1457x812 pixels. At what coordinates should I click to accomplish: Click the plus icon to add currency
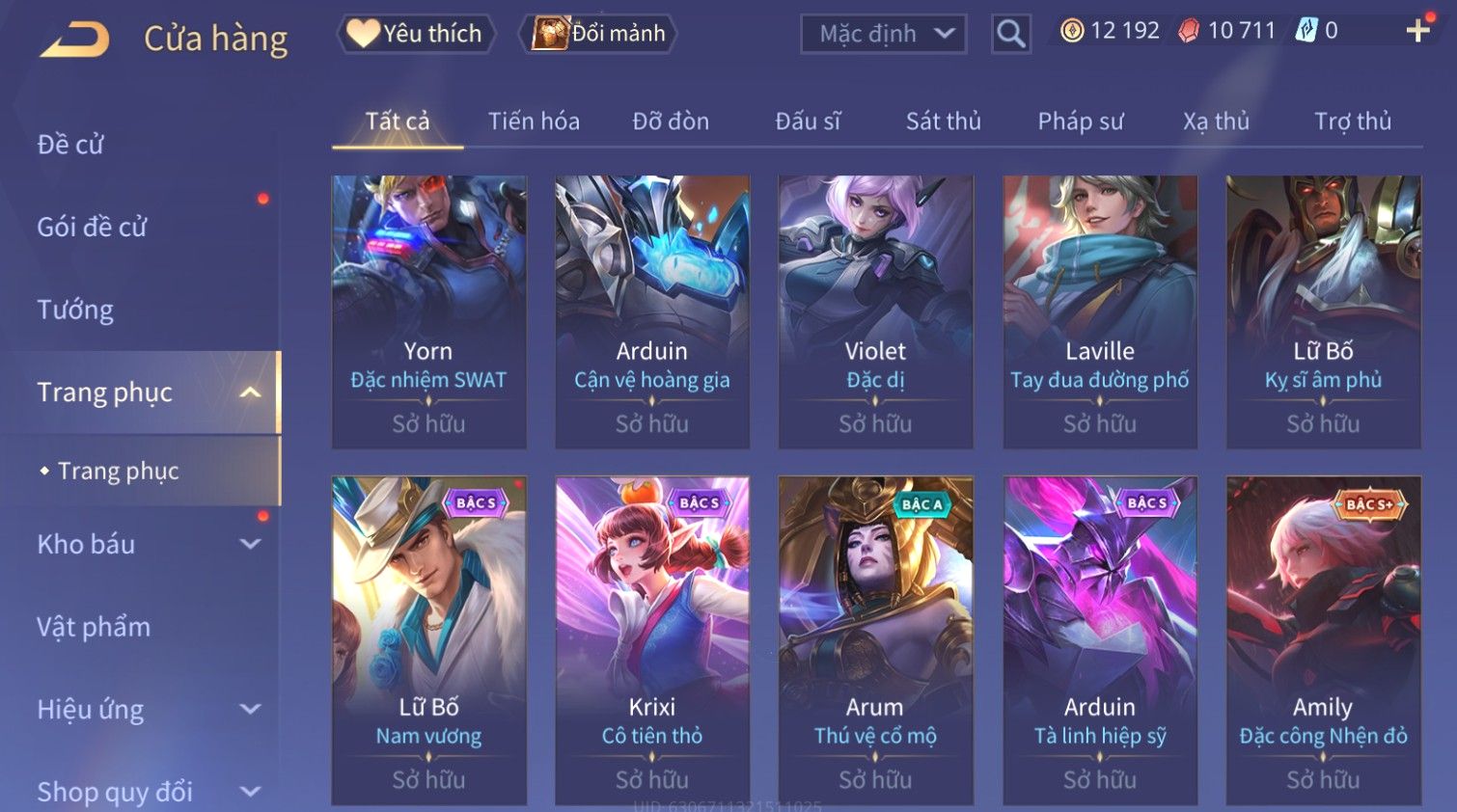[x=1417, y=32]
